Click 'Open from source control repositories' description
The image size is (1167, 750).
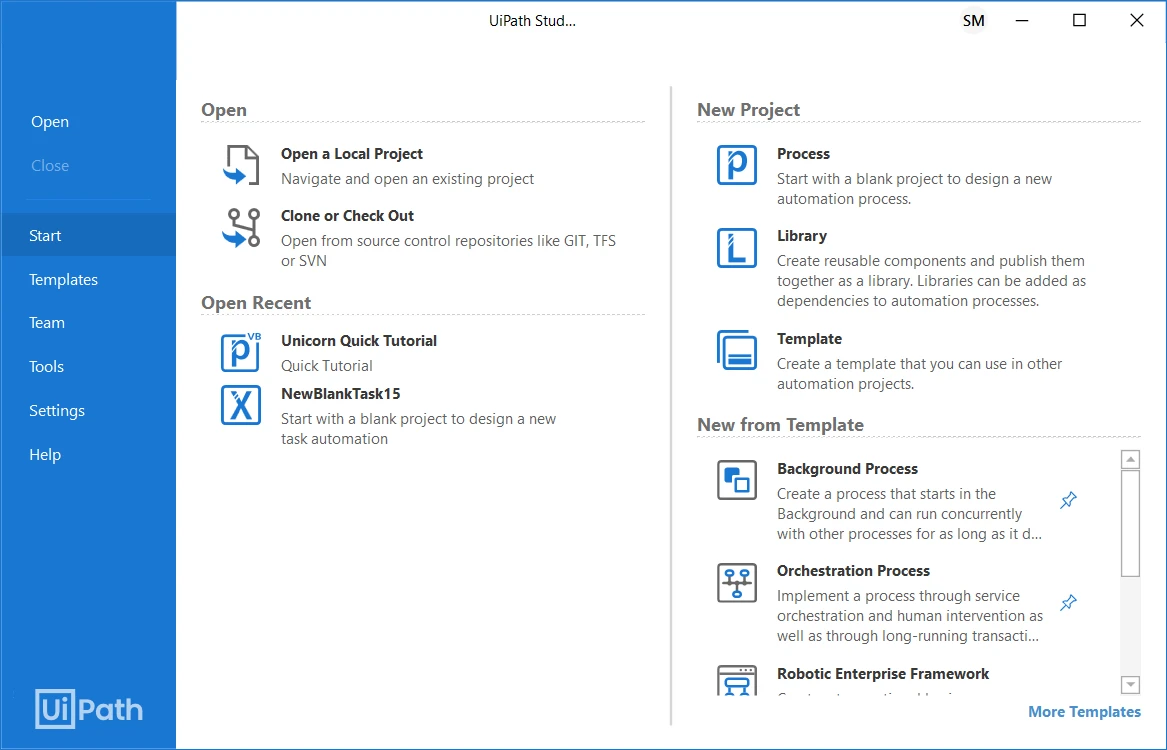tap(448, 251)
